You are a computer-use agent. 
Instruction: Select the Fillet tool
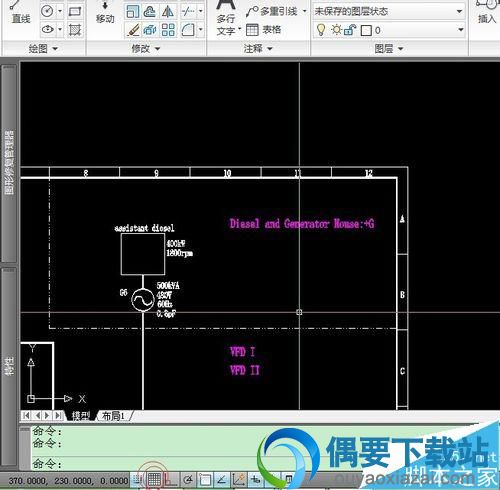point(188,30)
